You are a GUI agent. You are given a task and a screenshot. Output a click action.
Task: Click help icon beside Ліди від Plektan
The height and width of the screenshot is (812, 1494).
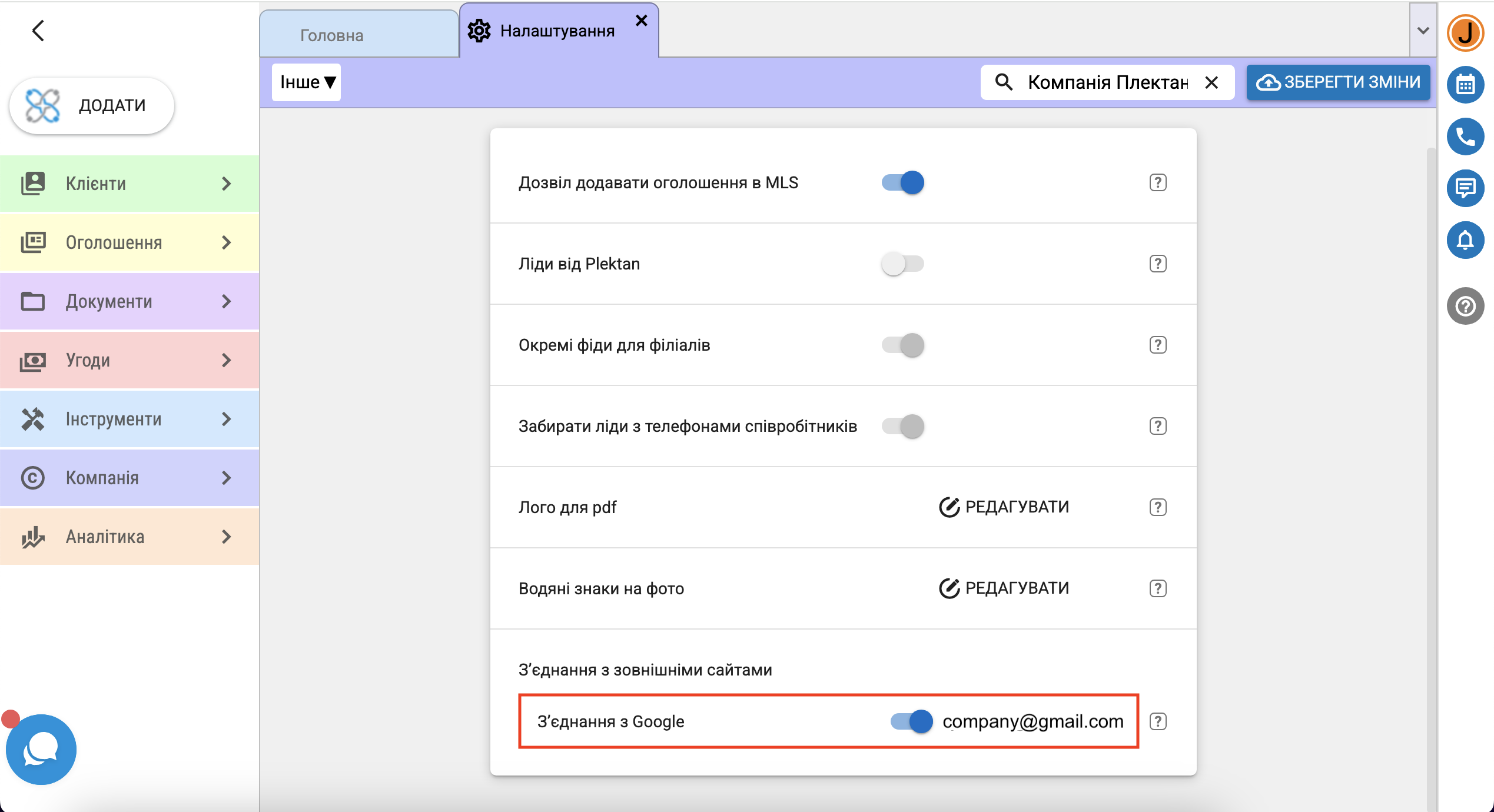(x=1157, y=264)
